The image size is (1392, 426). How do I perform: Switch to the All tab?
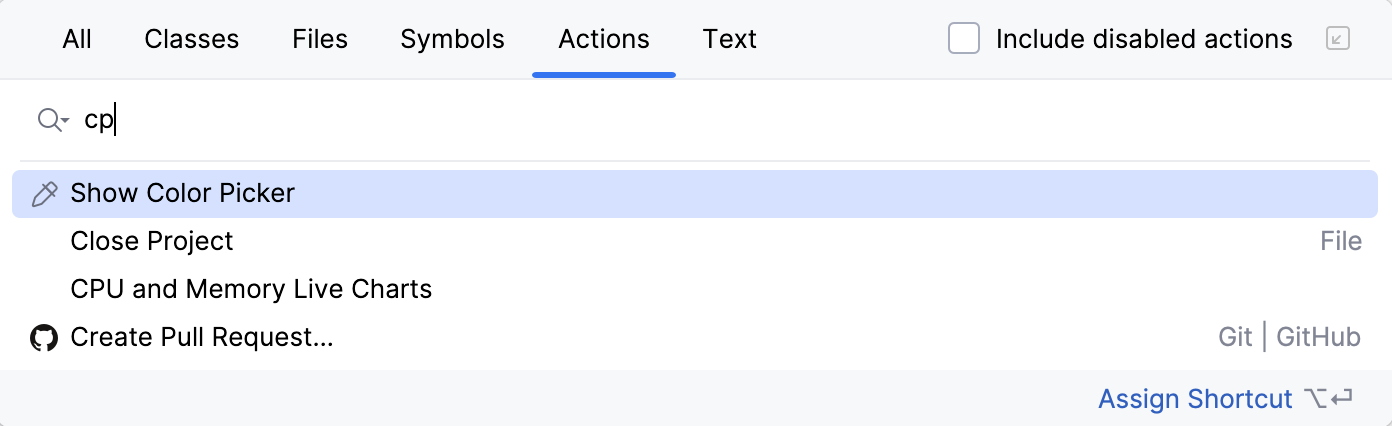(x=77, y=39)
